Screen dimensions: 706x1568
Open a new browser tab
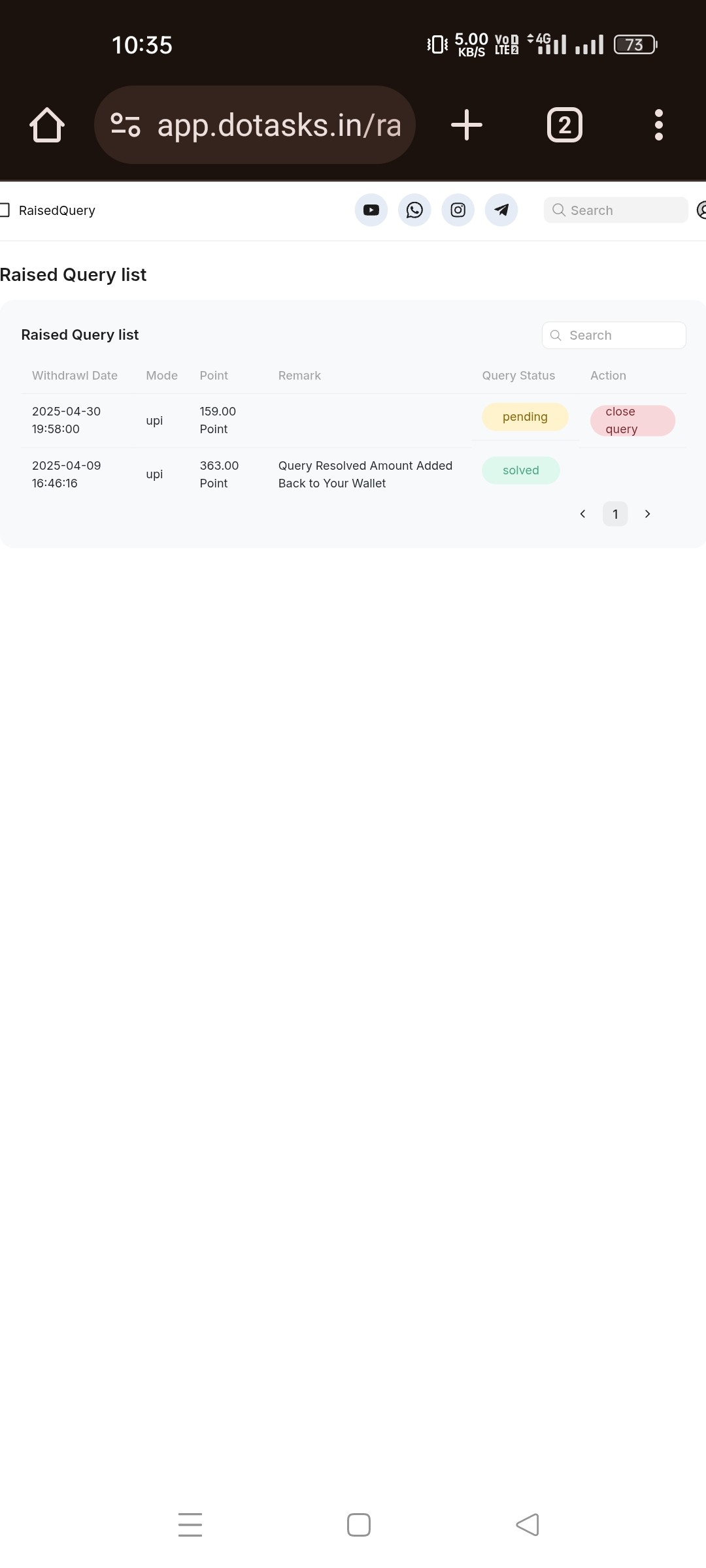(x=467, y=125)
